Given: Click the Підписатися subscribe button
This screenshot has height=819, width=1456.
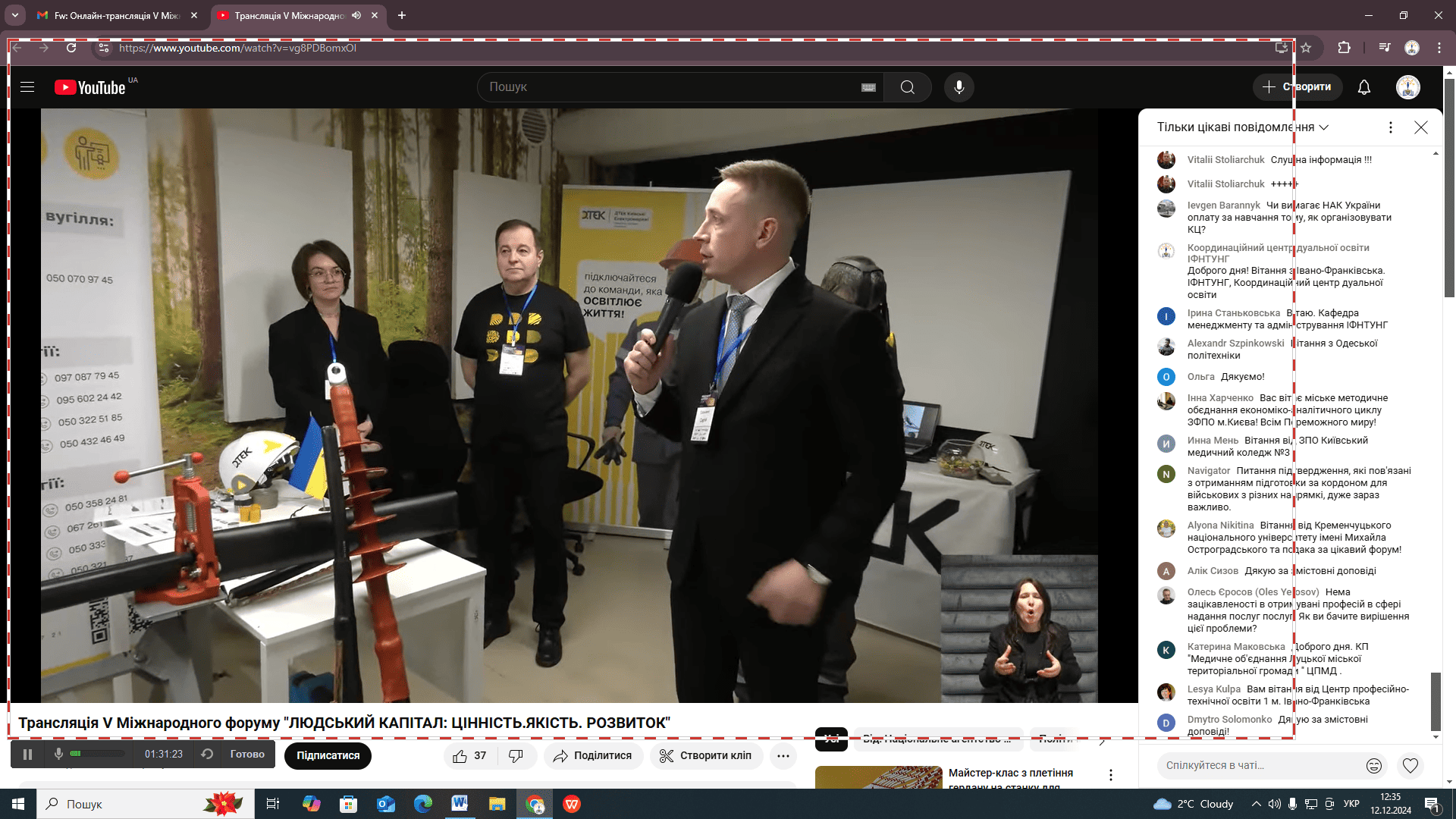Looking at the screenshot, I should pos(328,756).
